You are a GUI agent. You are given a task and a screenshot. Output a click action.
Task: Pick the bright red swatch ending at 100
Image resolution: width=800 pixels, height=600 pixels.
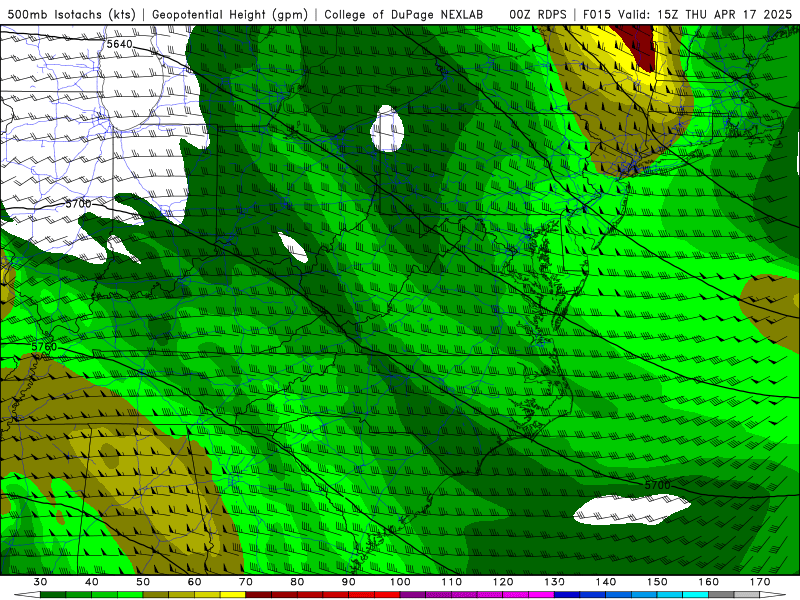point(387,594)
